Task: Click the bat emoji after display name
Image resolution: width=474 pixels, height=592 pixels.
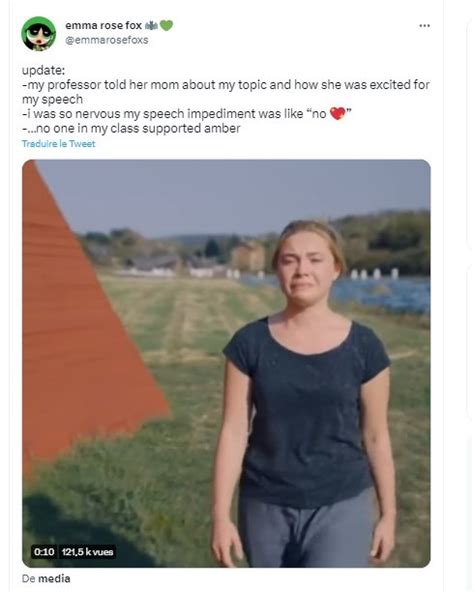Action: [151, 25]
